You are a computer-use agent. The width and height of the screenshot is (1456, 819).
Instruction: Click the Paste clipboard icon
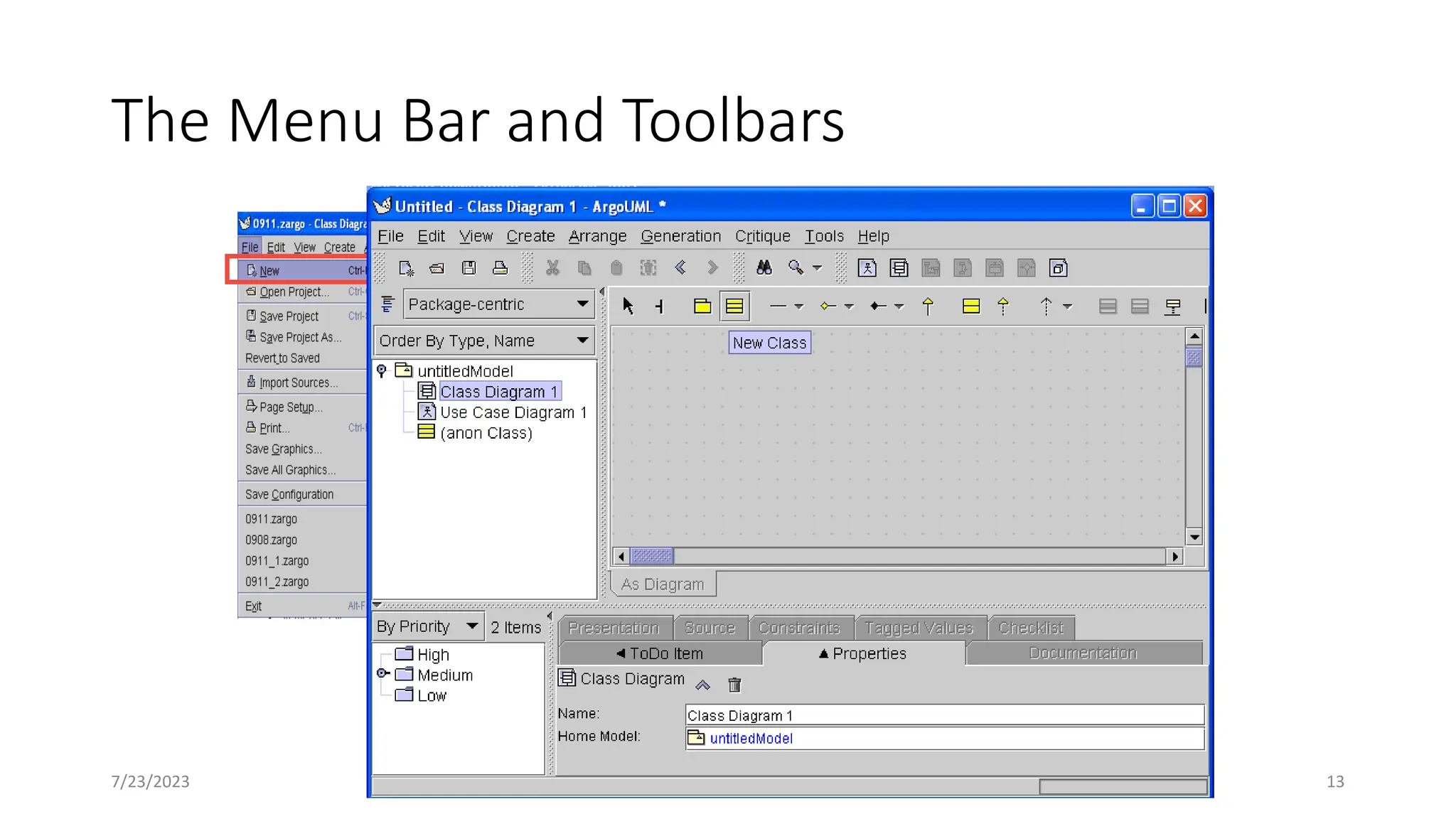coord(616,268)
